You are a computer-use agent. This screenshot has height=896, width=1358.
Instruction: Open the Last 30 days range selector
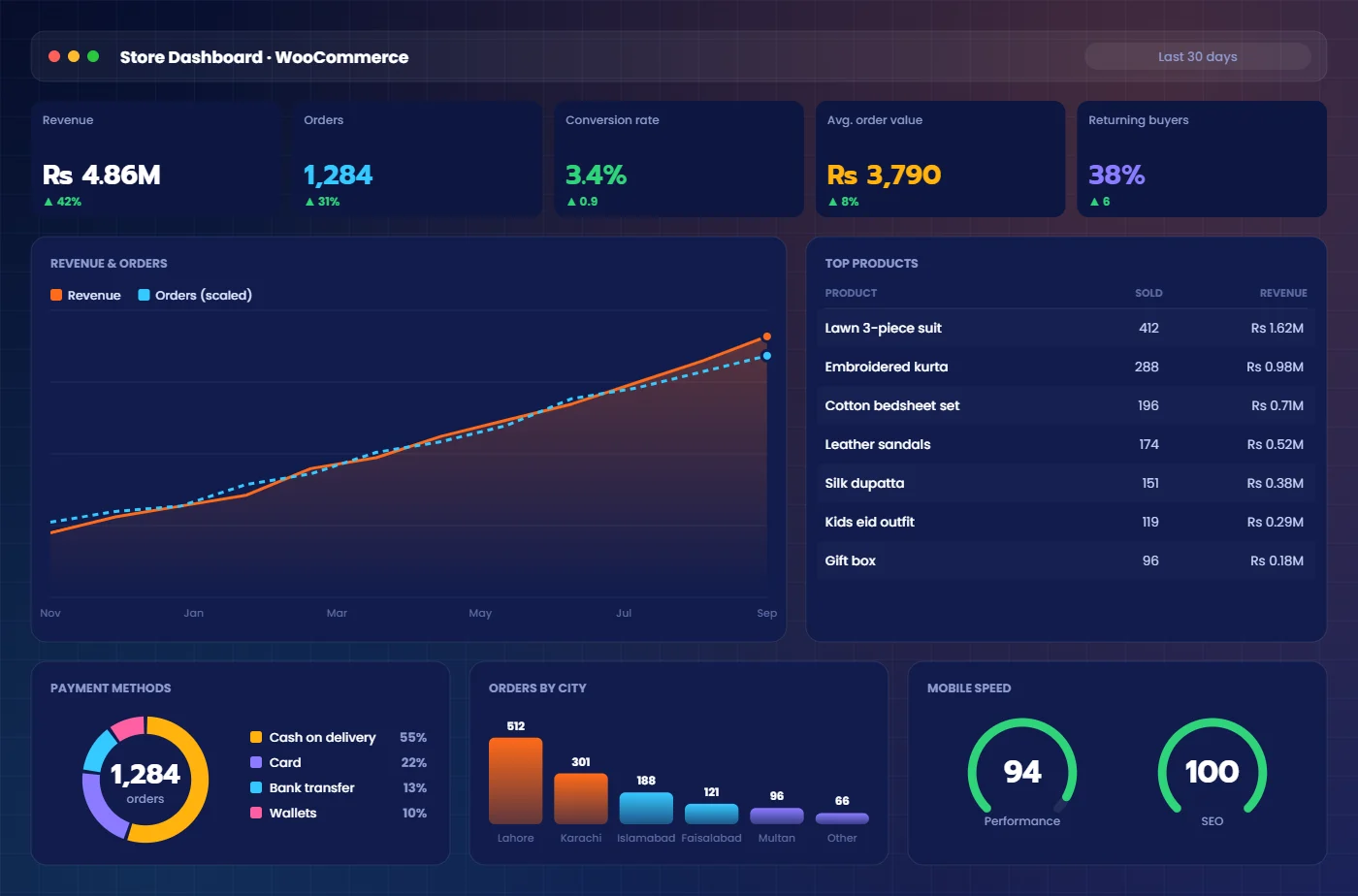click(x=1197, y=56)
